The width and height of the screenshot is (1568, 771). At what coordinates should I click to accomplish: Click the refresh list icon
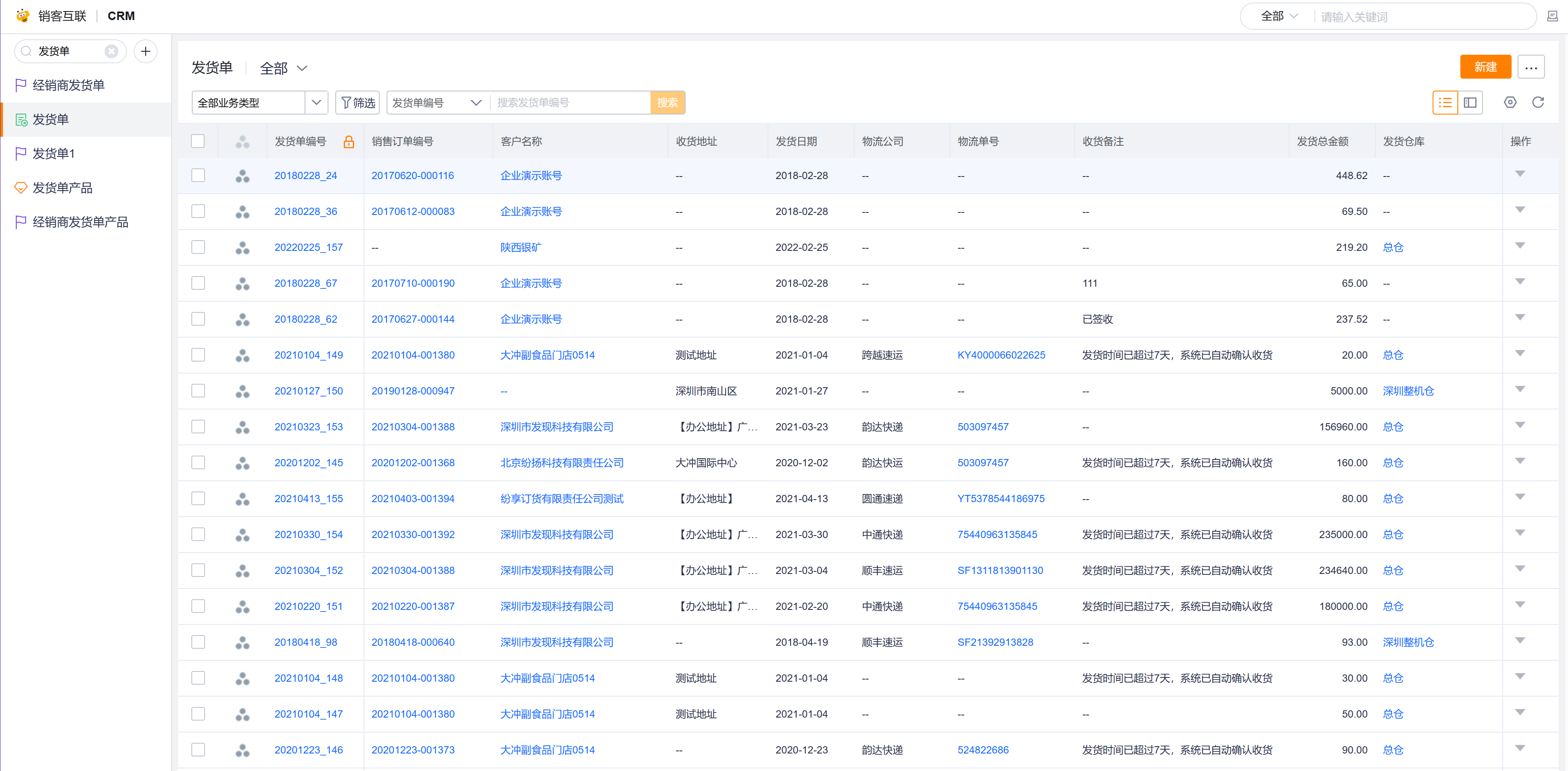click(x=1538, y=102)
